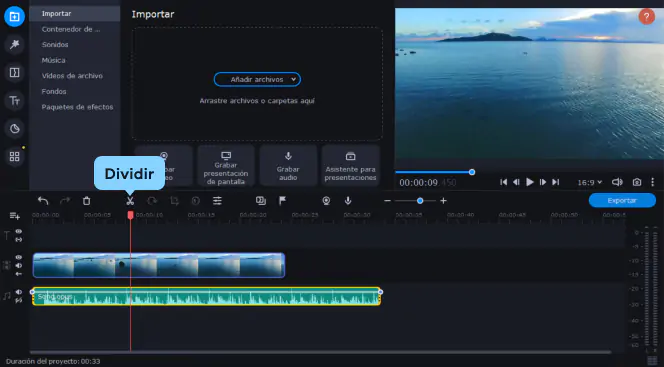Click the red playhead marker on the ruler
This screenshot has height=367, width=664.
click(130, 215)
